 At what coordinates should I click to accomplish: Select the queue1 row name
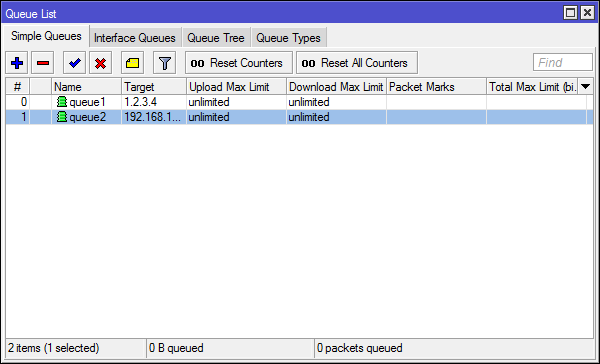click(x=87, y=102)
